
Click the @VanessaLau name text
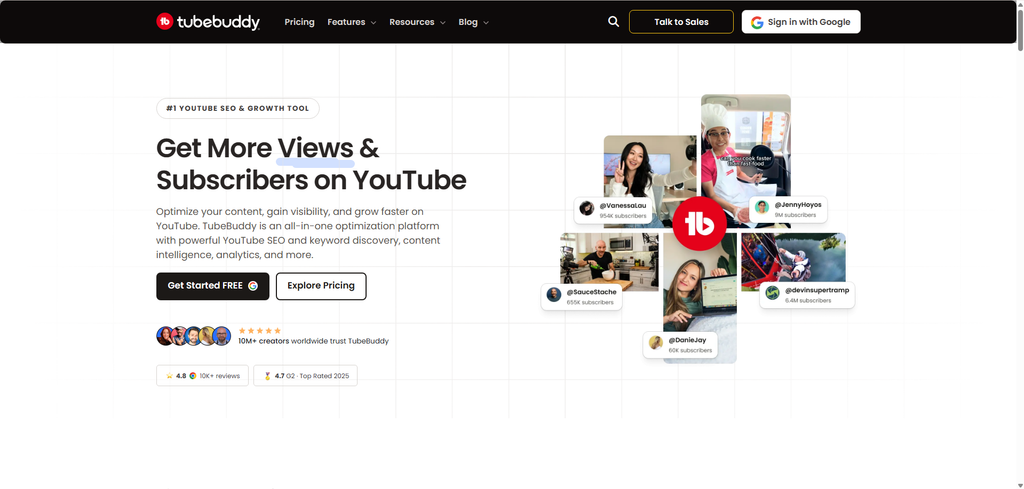pyautogui.click(x=623, y=206)
